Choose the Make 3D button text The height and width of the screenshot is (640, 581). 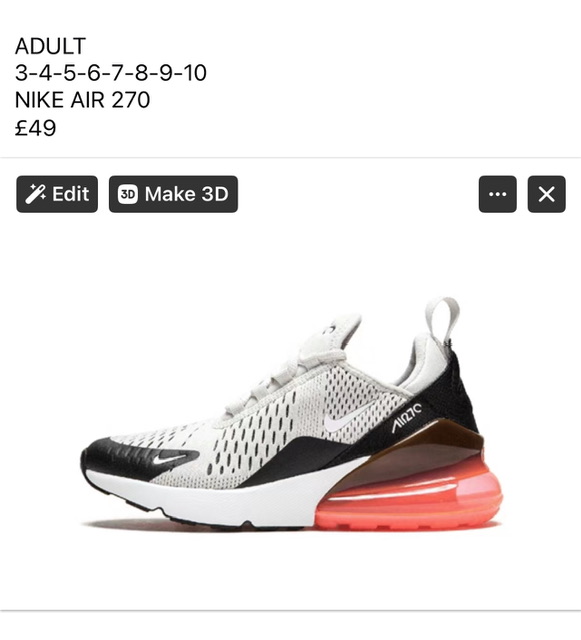tap(187, 194)
